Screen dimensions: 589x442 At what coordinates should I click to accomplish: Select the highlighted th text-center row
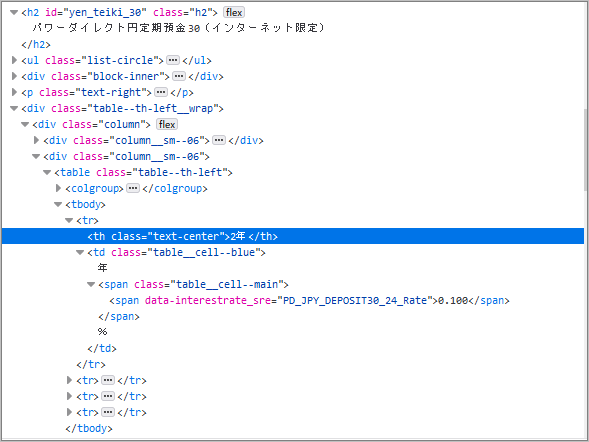click(x=293, y=236)
